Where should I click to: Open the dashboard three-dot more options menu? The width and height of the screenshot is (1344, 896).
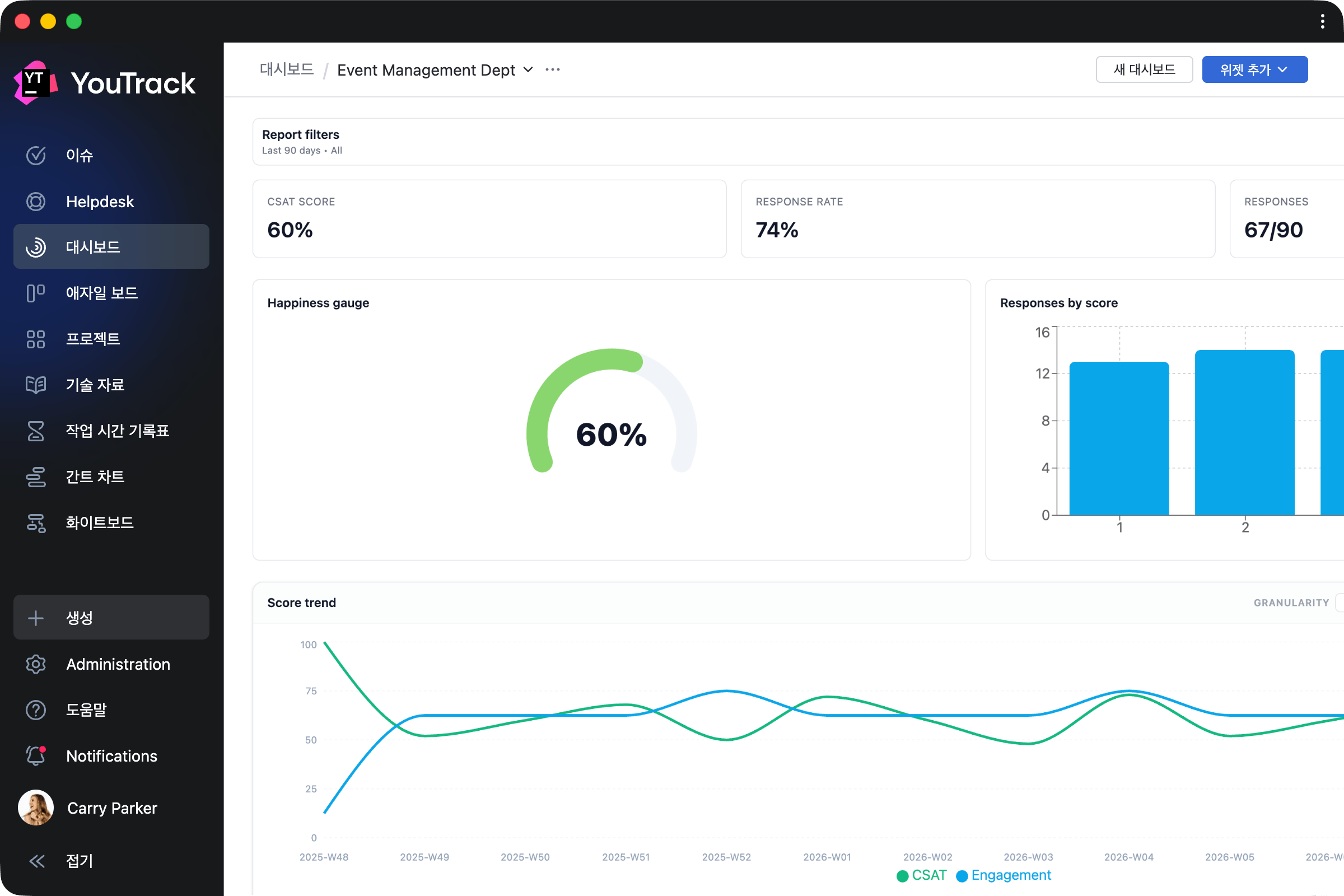click(x=553, y=69)
